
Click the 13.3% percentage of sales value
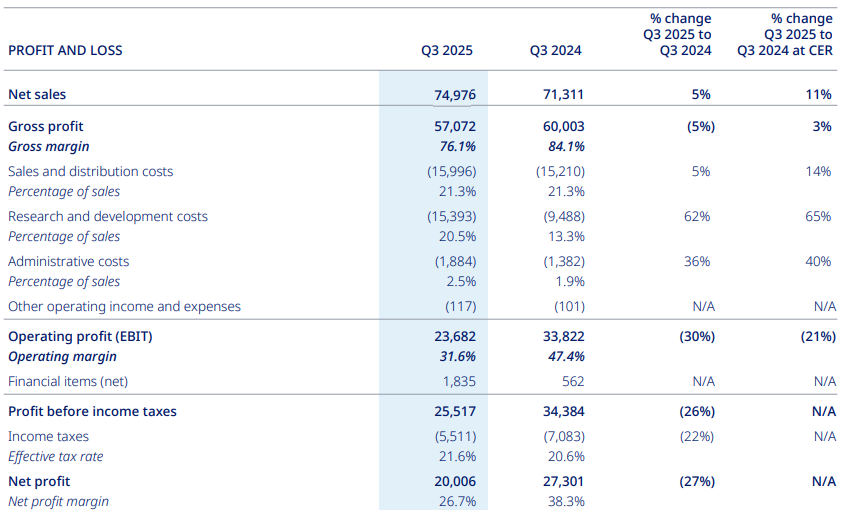click(567, 236)
